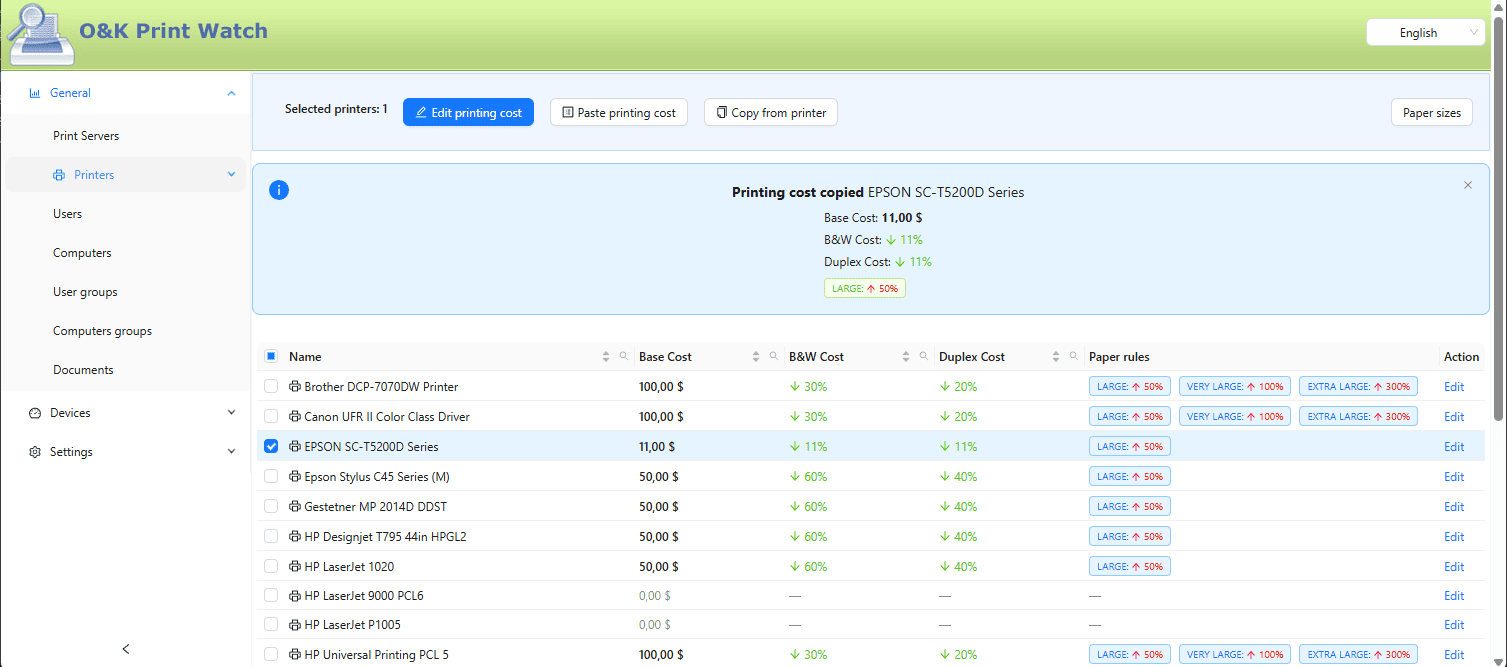Click Edit for the Brother DCP-7070DW row
Screen dimensions: 1507x667
(x=1454, y=387)
